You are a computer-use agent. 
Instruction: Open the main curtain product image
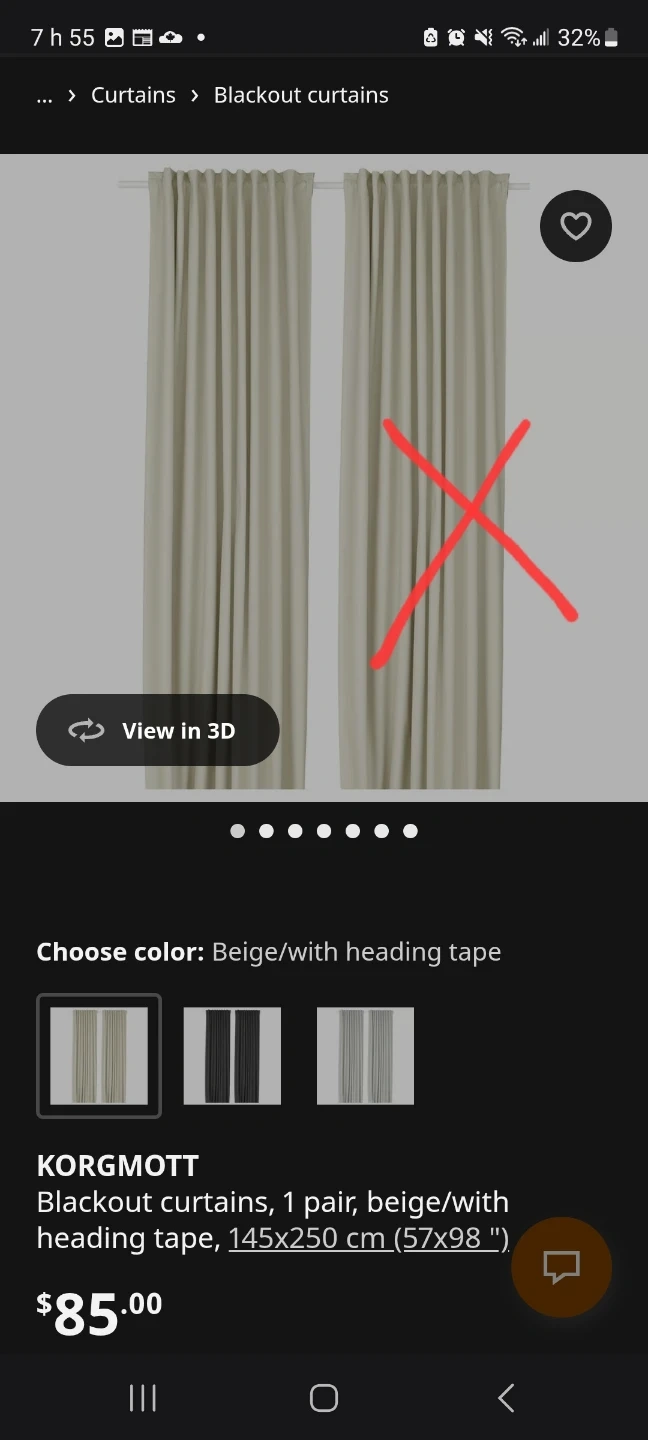coord(324,478)
